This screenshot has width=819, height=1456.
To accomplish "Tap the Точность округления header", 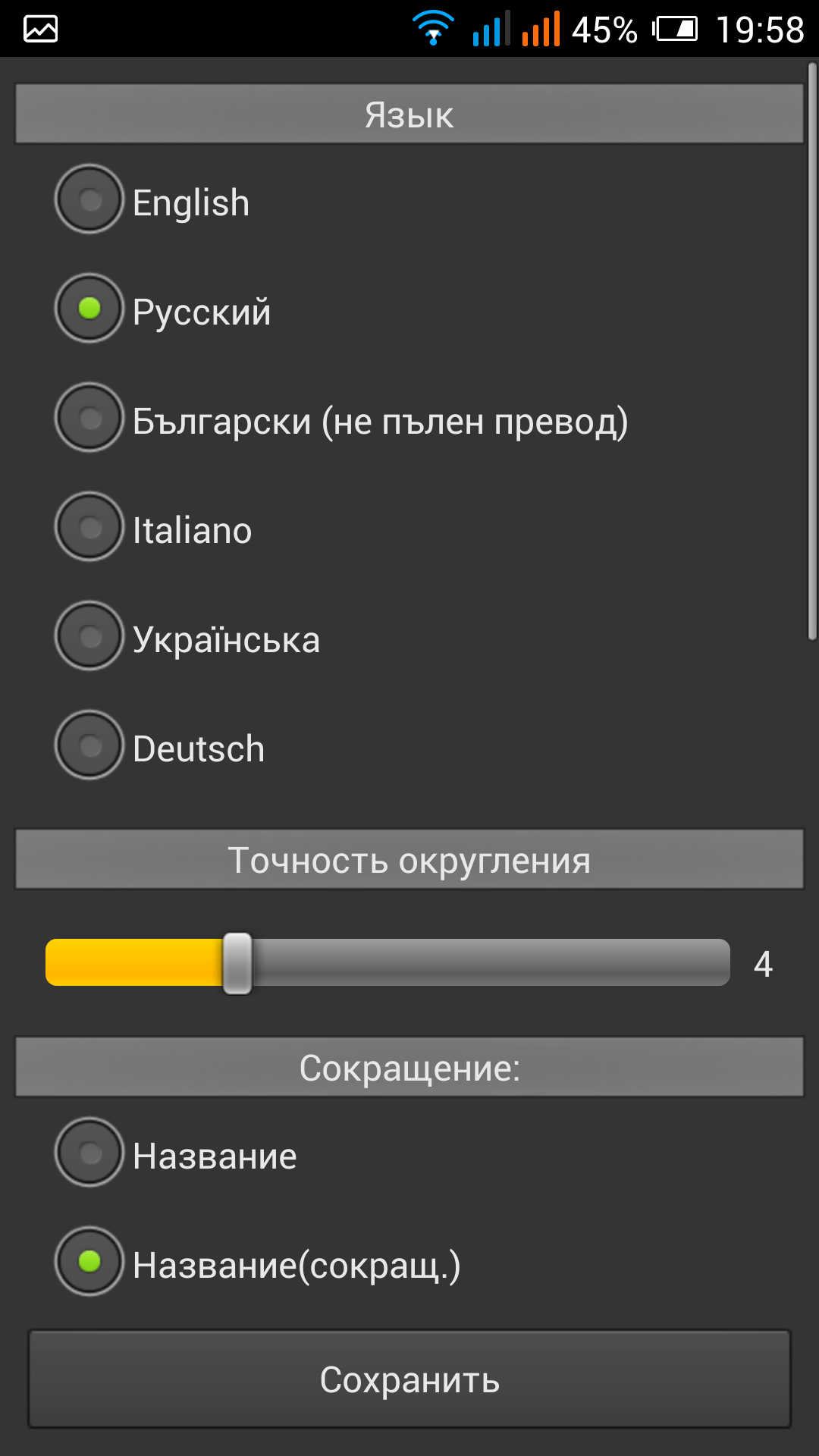I will point(409,860).
